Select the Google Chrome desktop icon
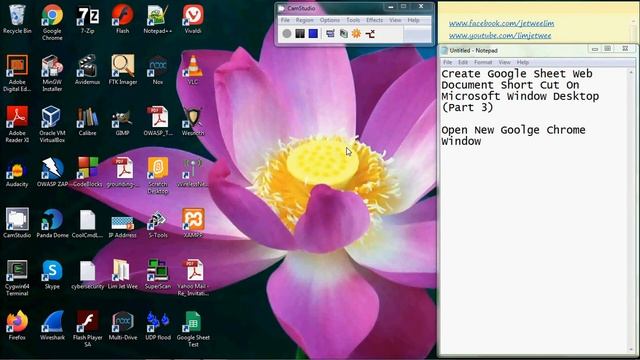Image resolution: width=640 pixels, height=360 pixels. [52, 22]
